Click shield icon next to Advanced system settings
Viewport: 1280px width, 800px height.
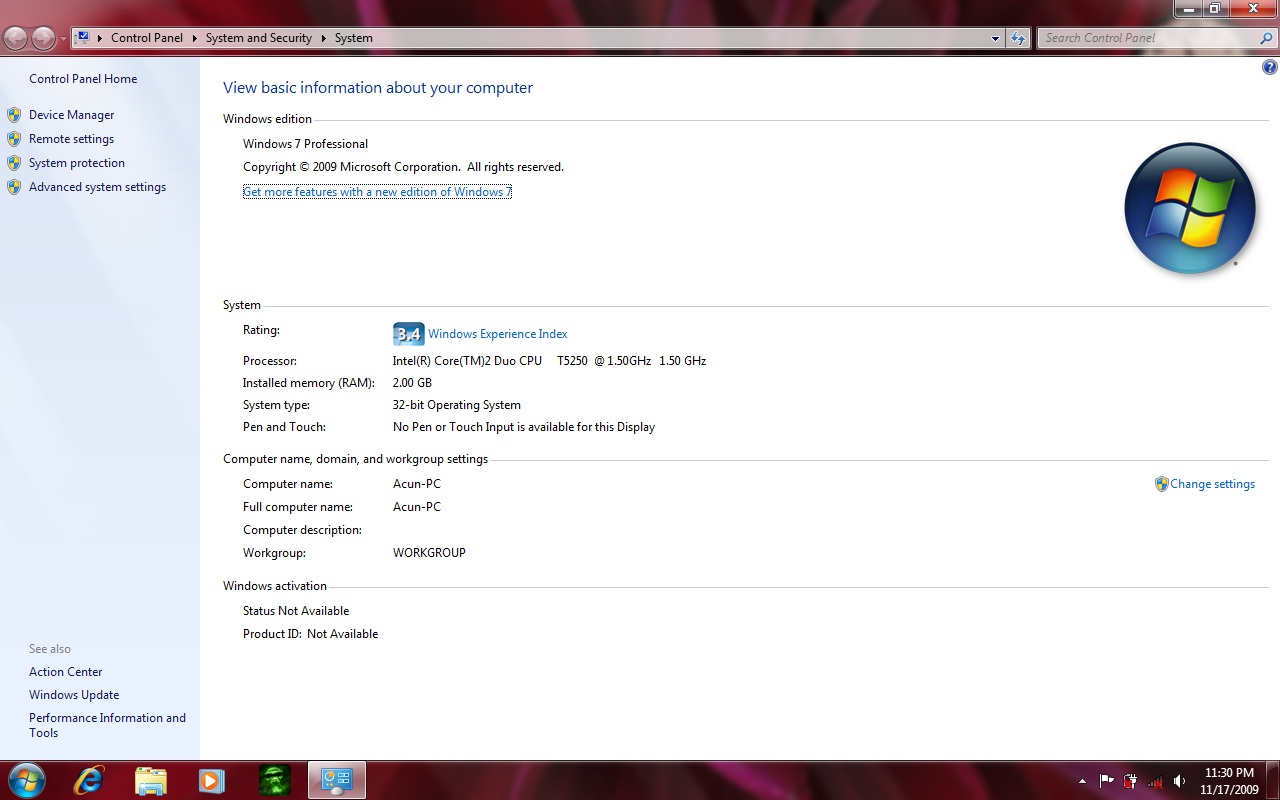[14, 187]
